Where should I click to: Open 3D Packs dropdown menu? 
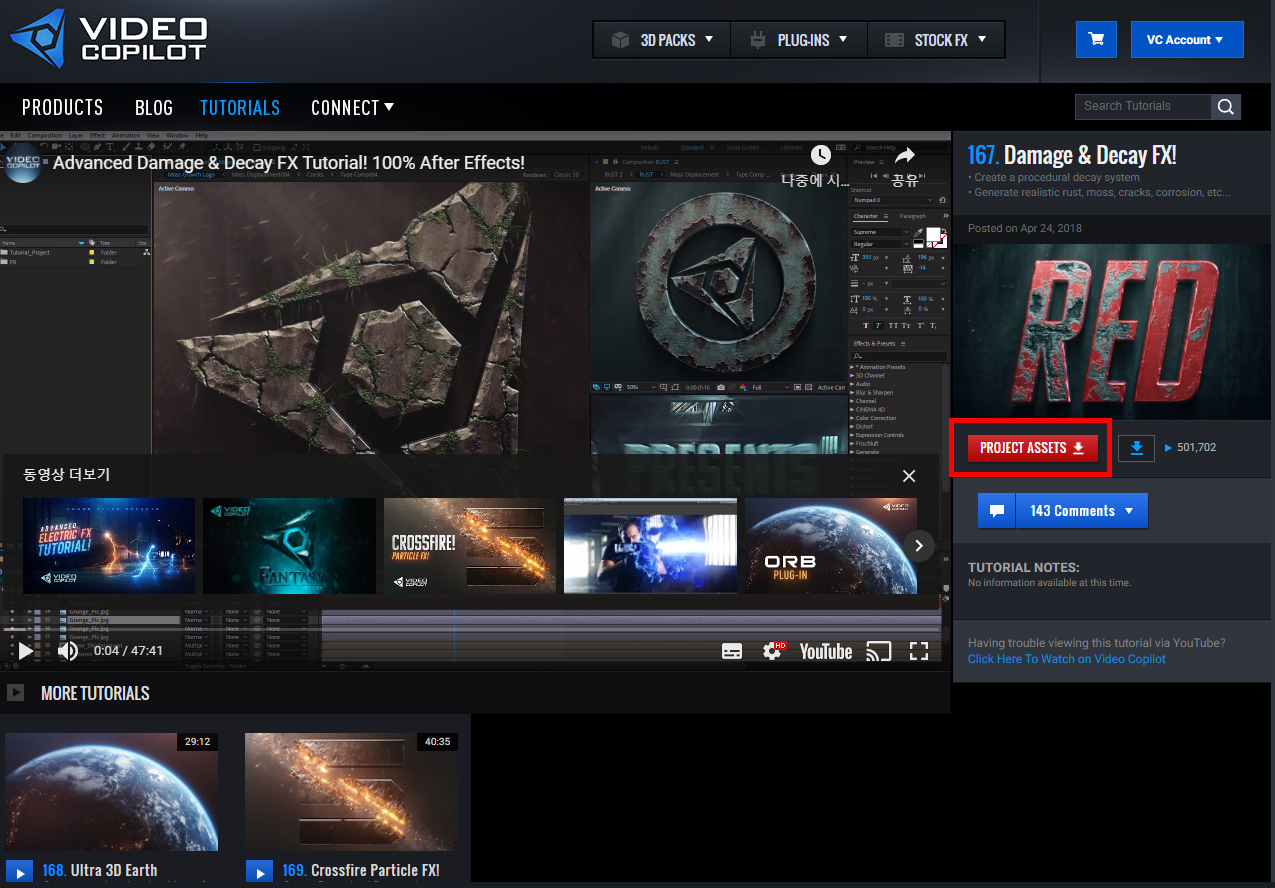(x=662, y=40)
